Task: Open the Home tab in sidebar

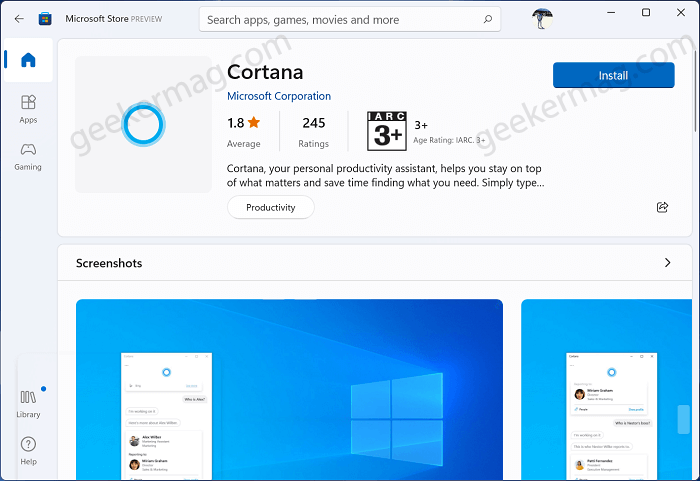Action: [28, 59]
